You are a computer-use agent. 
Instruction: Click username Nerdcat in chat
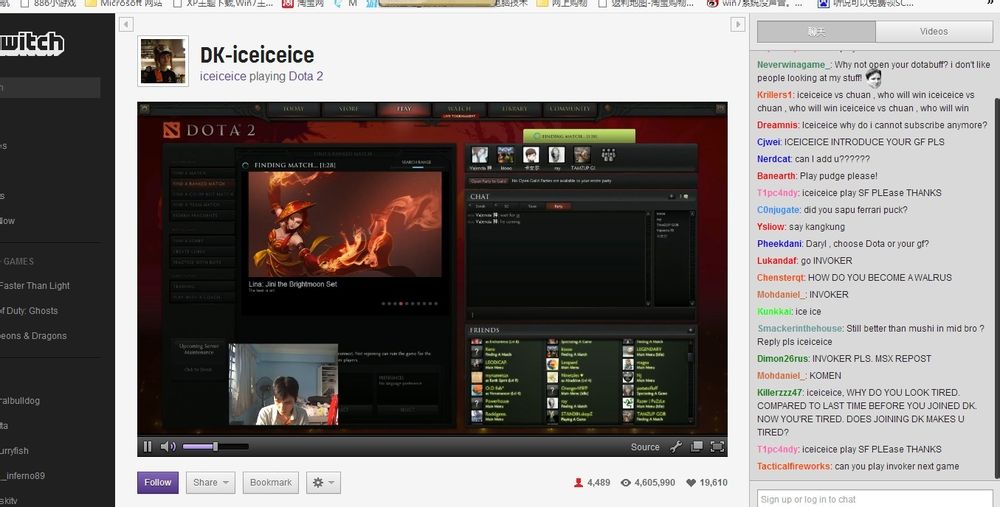pyautogui.click(x=774, y=159)
